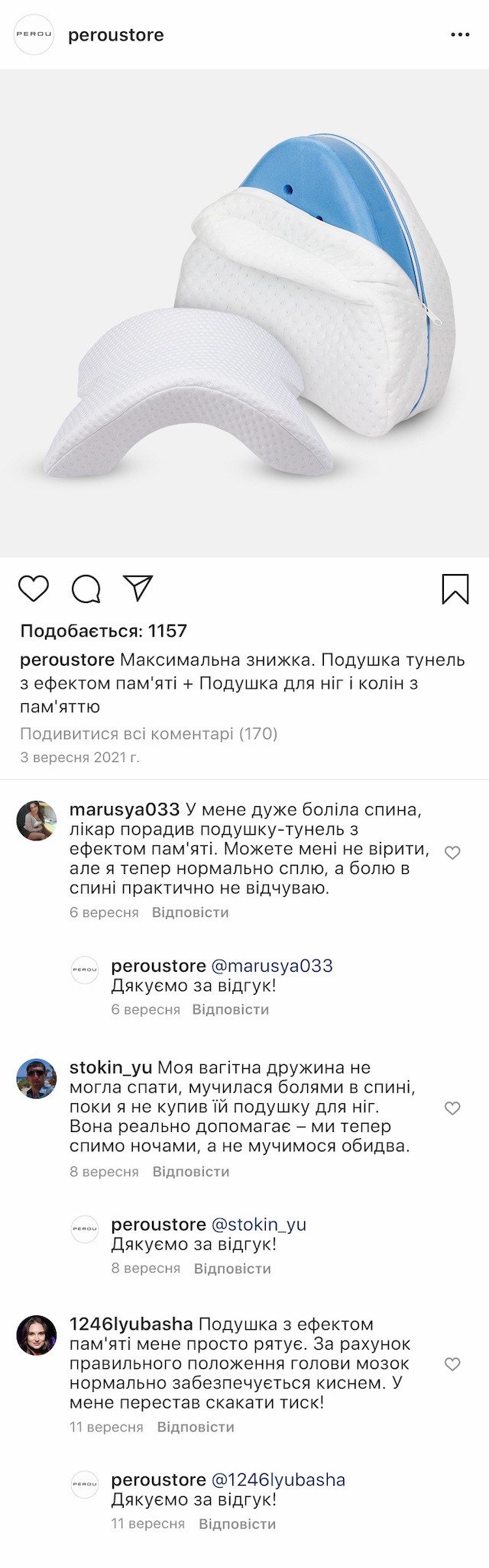Open the @marusya033 mention link
The width and height of the screenshot is (489, 1568).
click(271, 966)
